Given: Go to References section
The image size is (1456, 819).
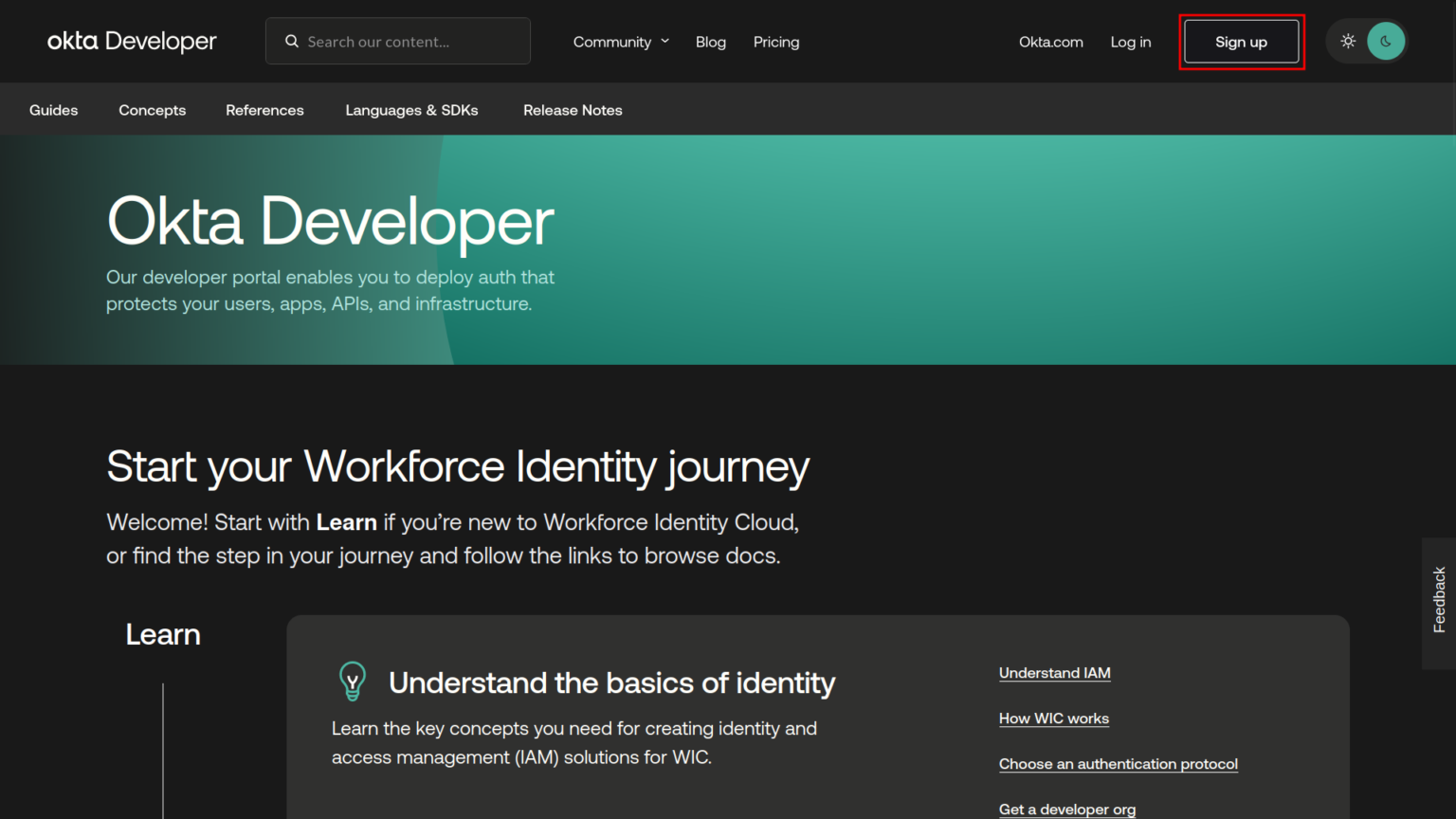Looking at the screenshot, I should 264,110.
